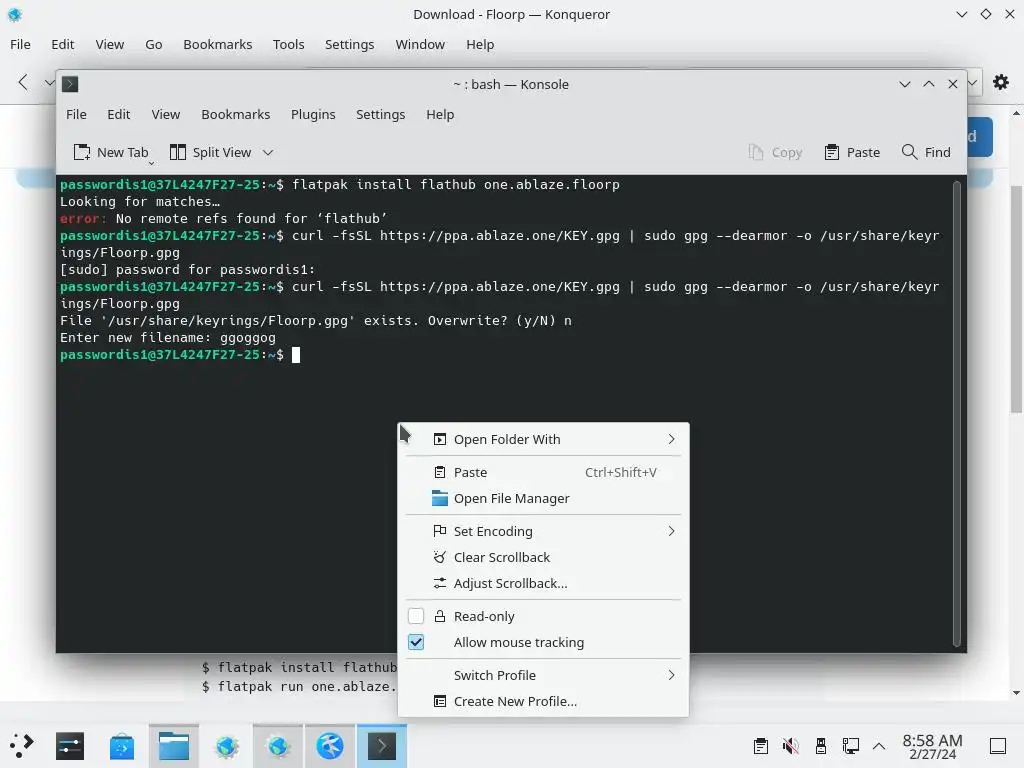Open a New Tab in Konsole
Screen dimensions: 1024x768
click(111, 152)
